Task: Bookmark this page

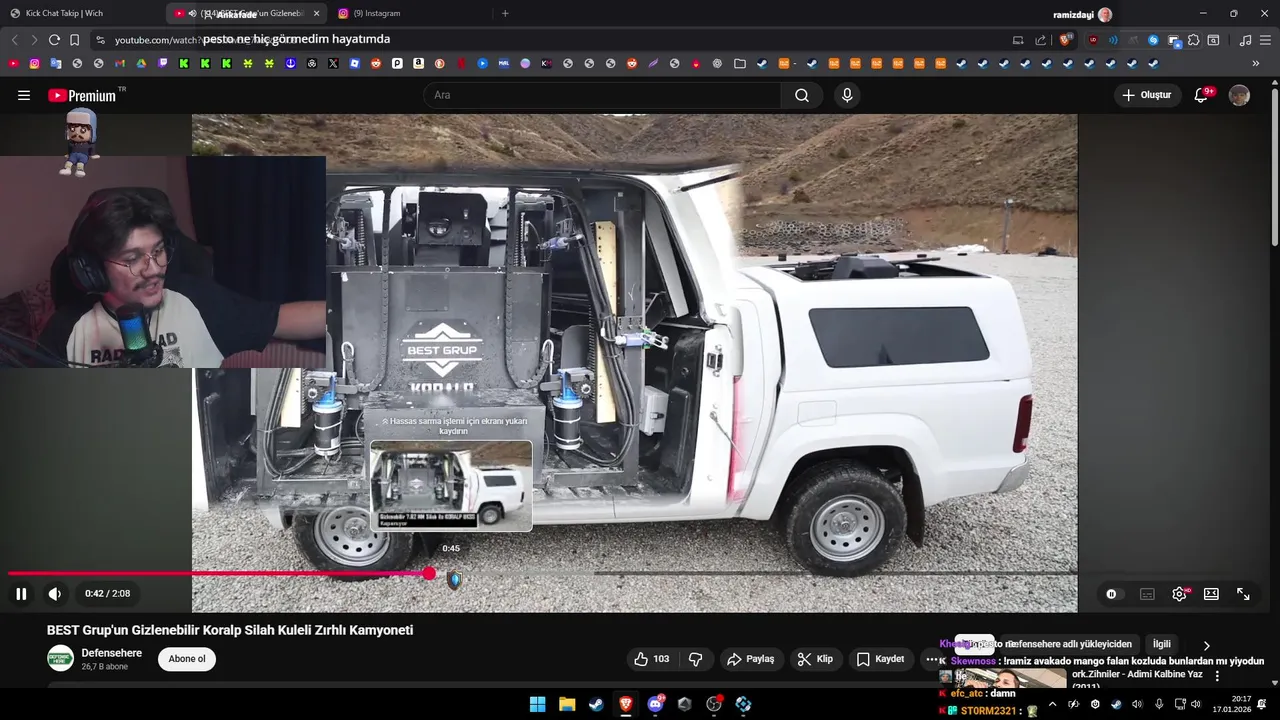Action: click(74, 40)
